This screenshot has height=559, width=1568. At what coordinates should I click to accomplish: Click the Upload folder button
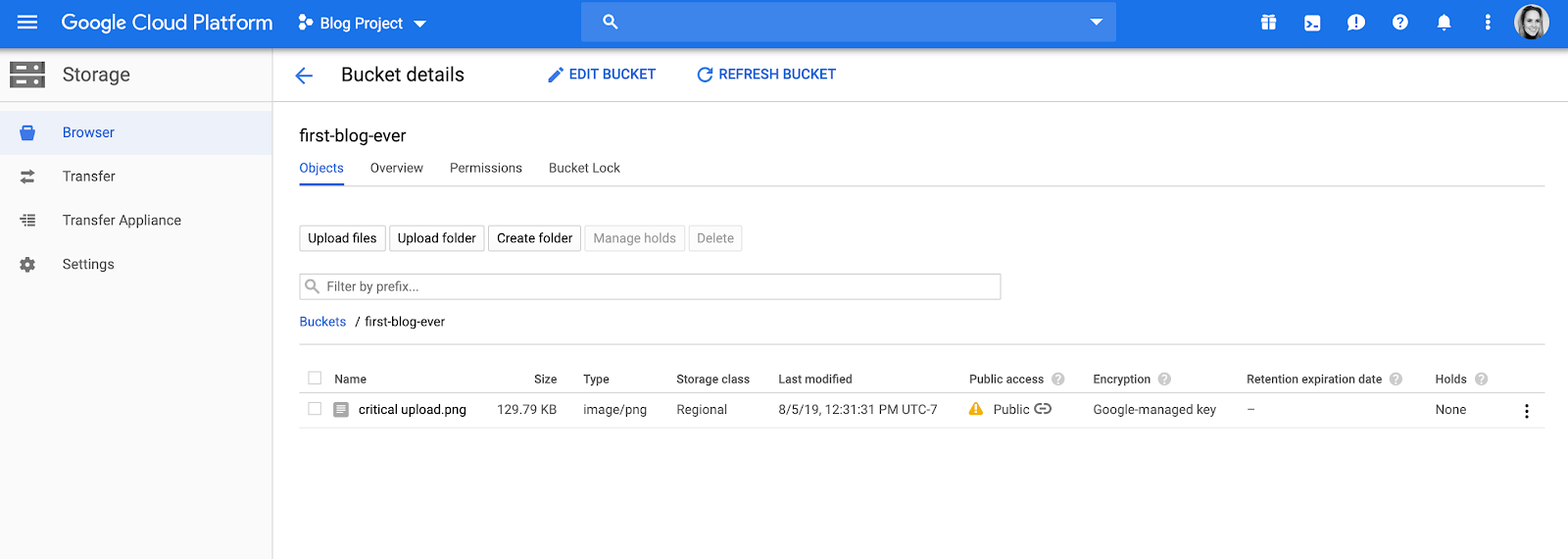(x=437, y=238)
